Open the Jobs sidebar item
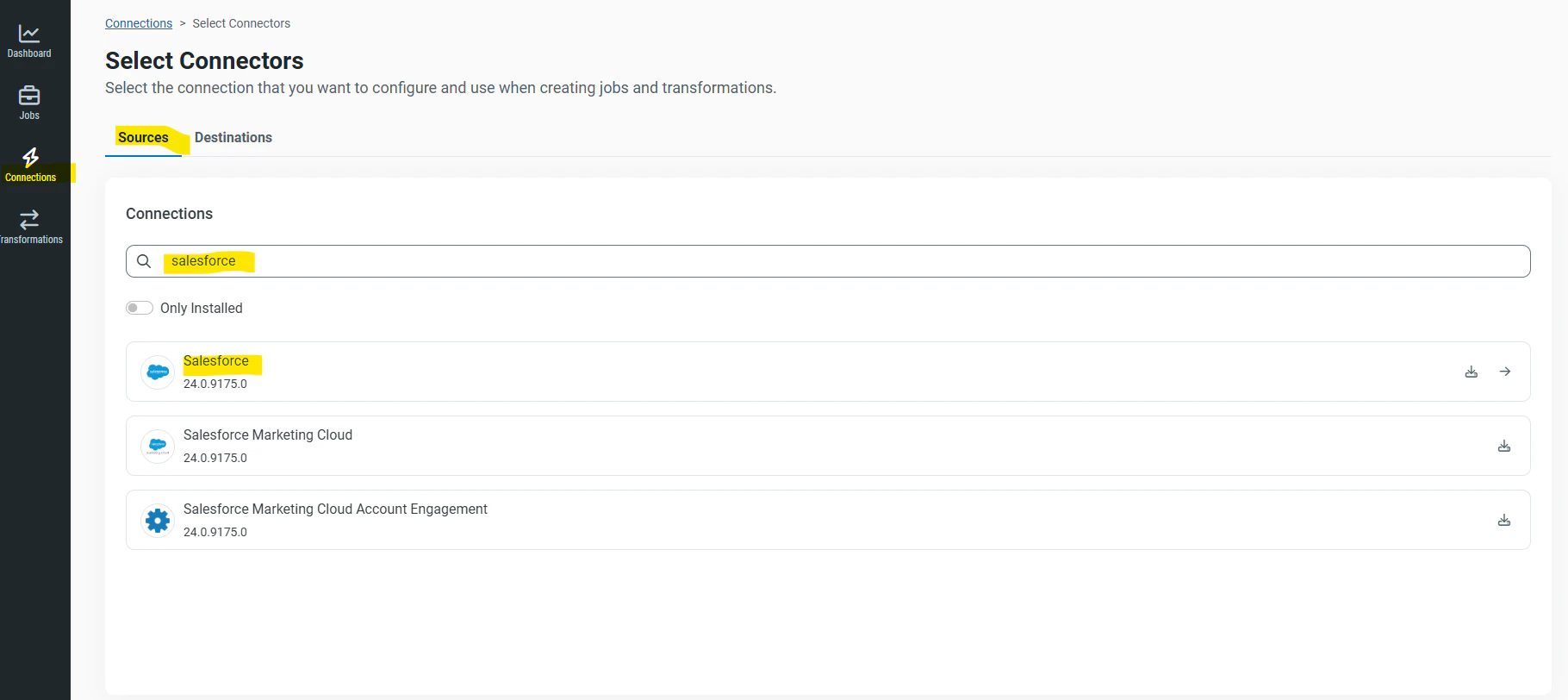This screenshot has height=700, width=1568. [x=29, y=103]
